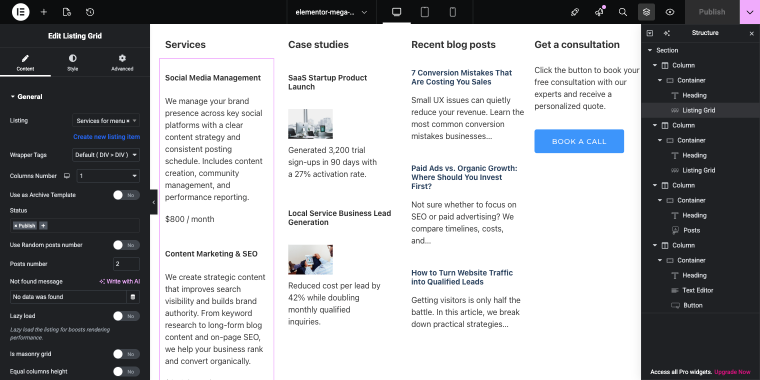760x380 pixels.
Task: Select the Posts widget in Structure
Action: (692, 230)
